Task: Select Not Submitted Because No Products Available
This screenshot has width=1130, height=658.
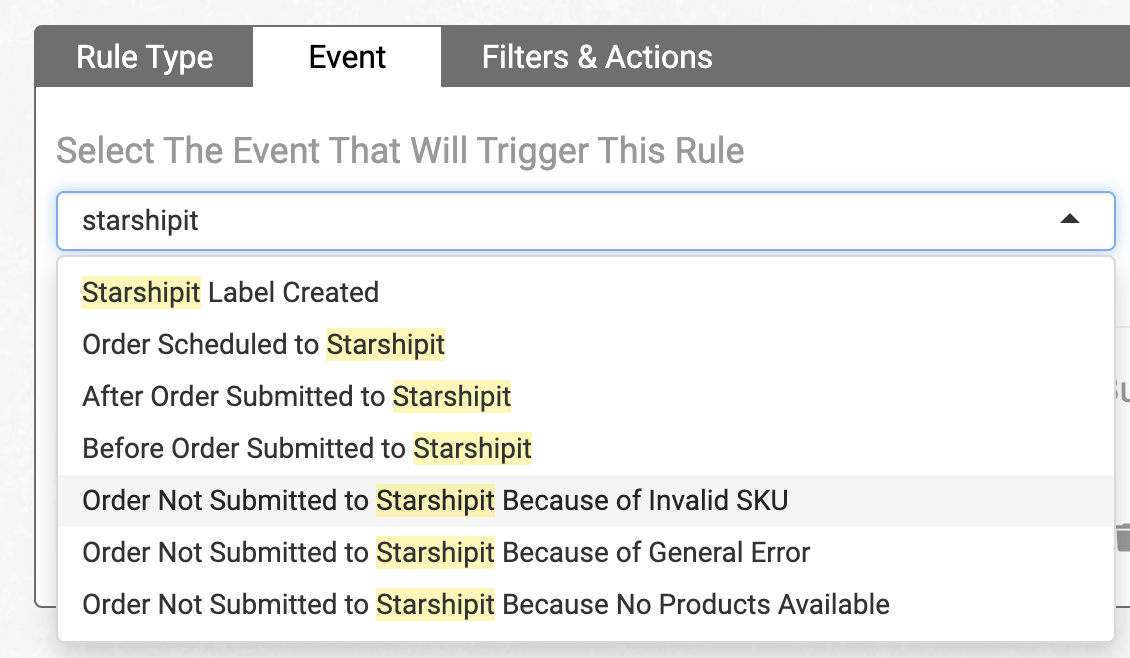Action: point(485,605)
